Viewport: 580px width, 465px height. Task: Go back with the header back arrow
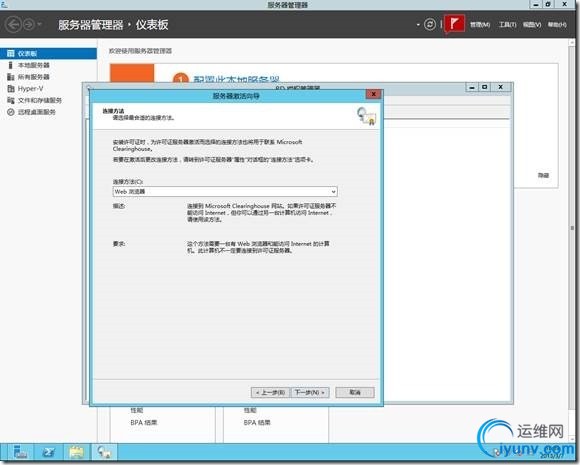pyautogui.click(x=13, y=25)
